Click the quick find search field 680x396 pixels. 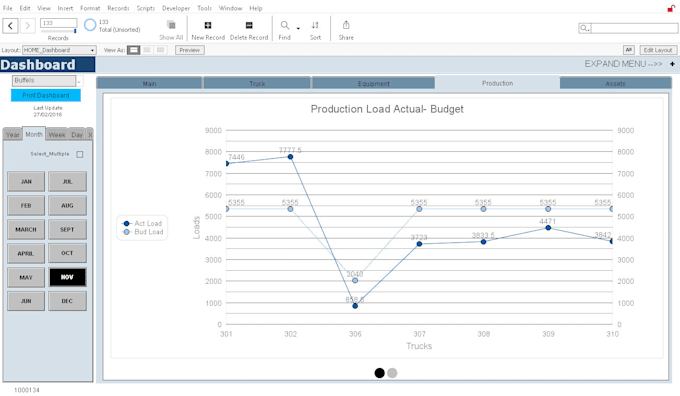pyautogui.click(x=634, y=28)
